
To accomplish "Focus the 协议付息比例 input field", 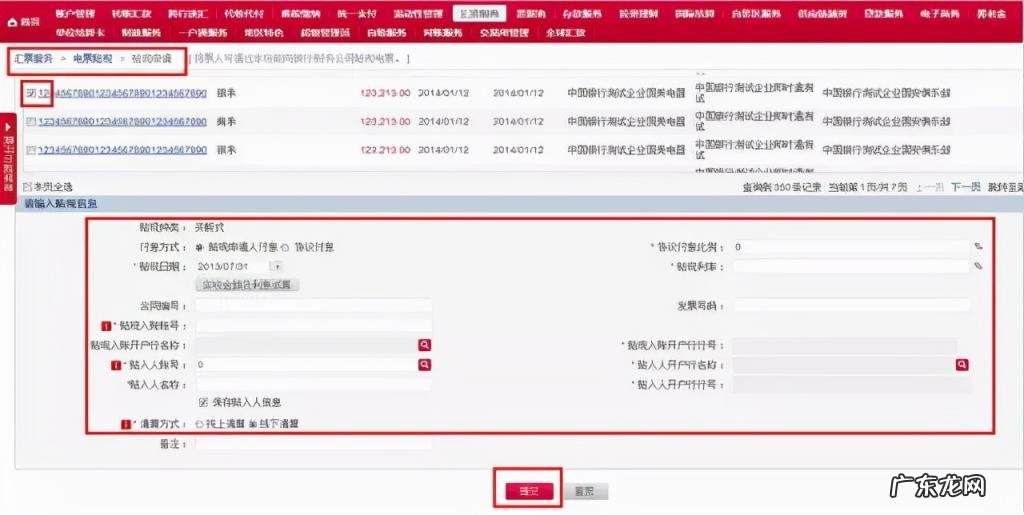I will tap(852, 247).
